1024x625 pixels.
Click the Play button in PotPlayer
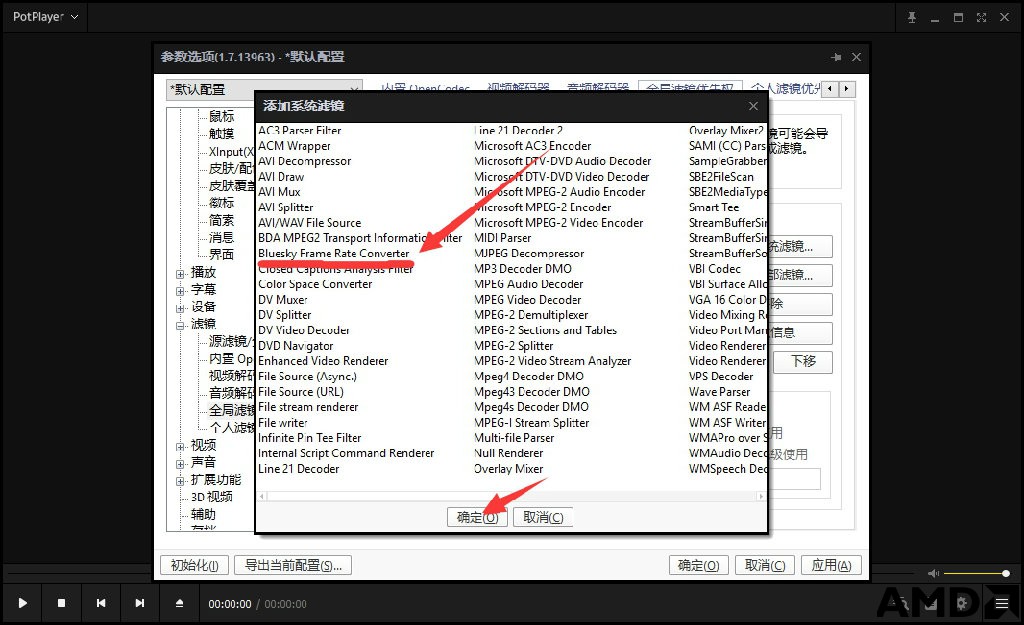tap(23, 603)
